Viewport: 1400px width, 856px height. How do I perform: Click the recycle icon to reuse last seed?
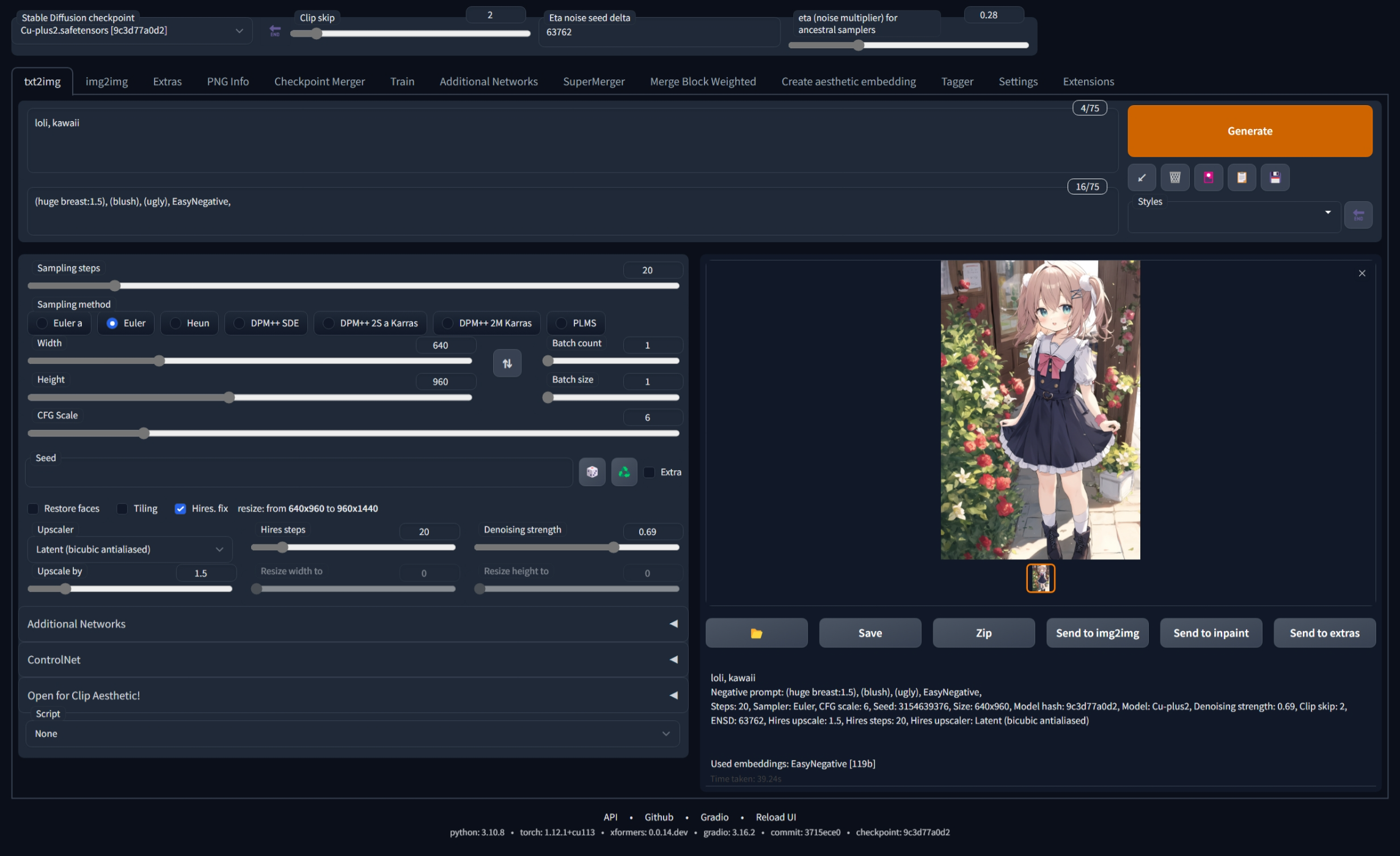(x=623, y=471)
